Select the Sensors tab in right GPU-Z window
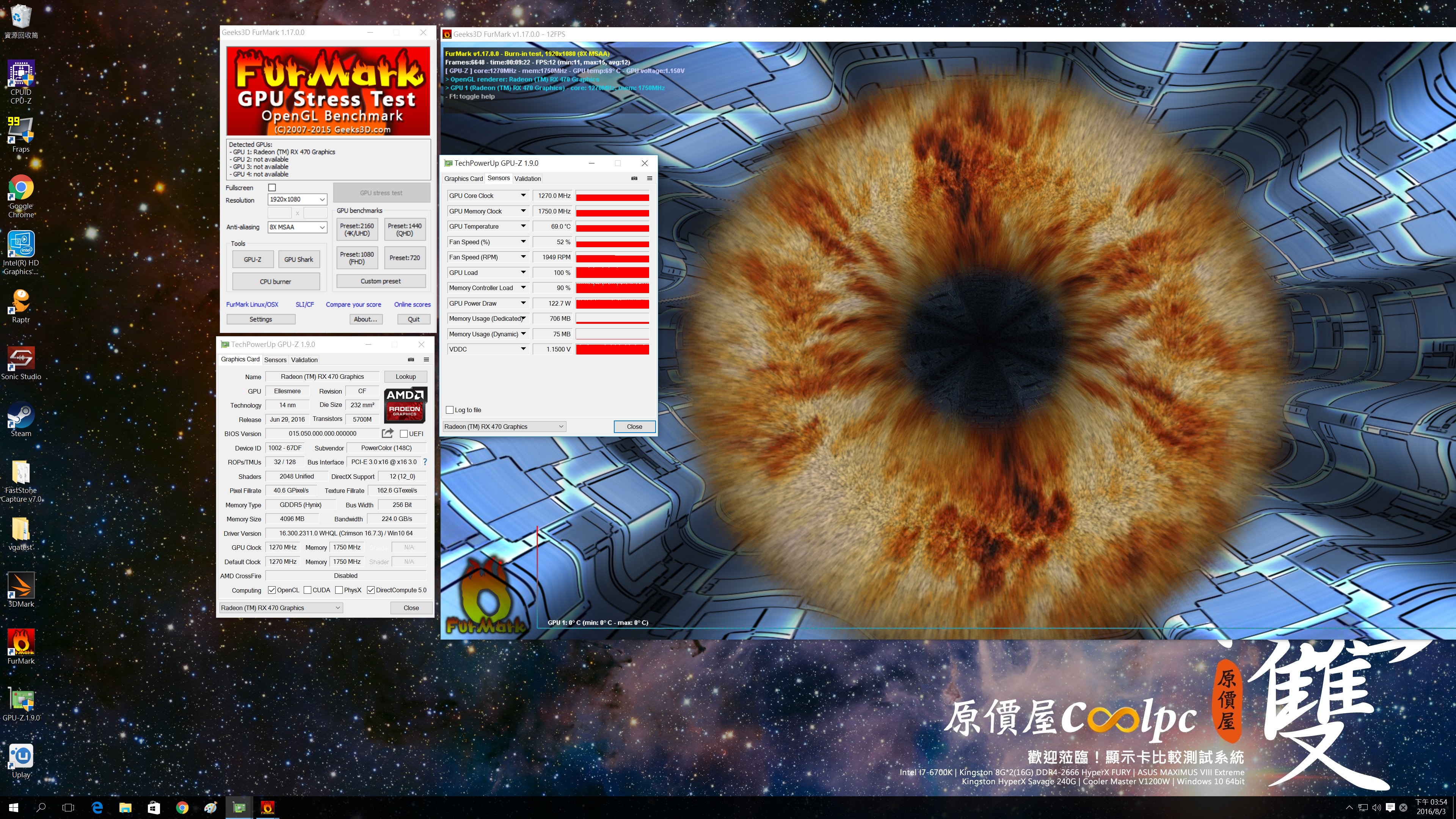 point(499,178)
